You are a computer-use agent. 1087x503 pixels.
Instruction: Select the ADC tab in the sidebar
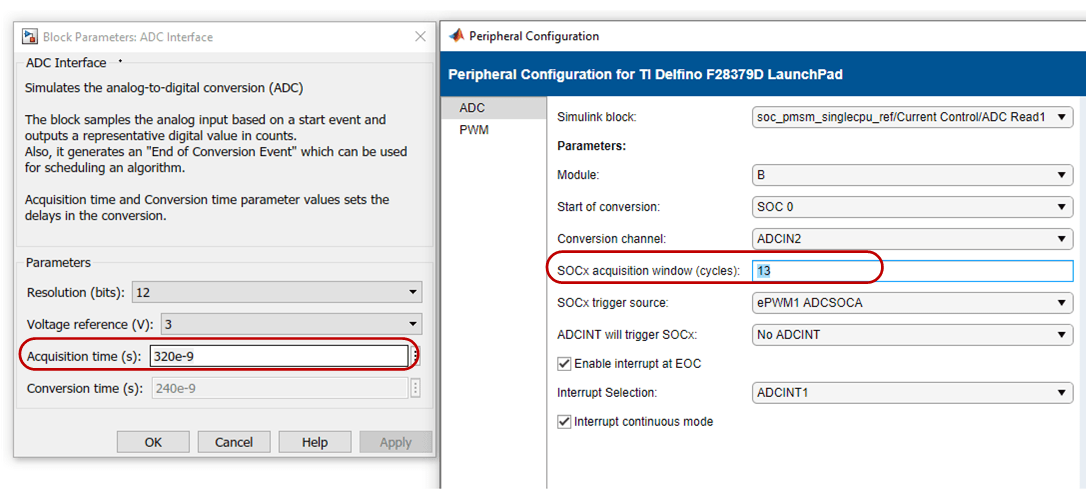(x=472, y=107)
